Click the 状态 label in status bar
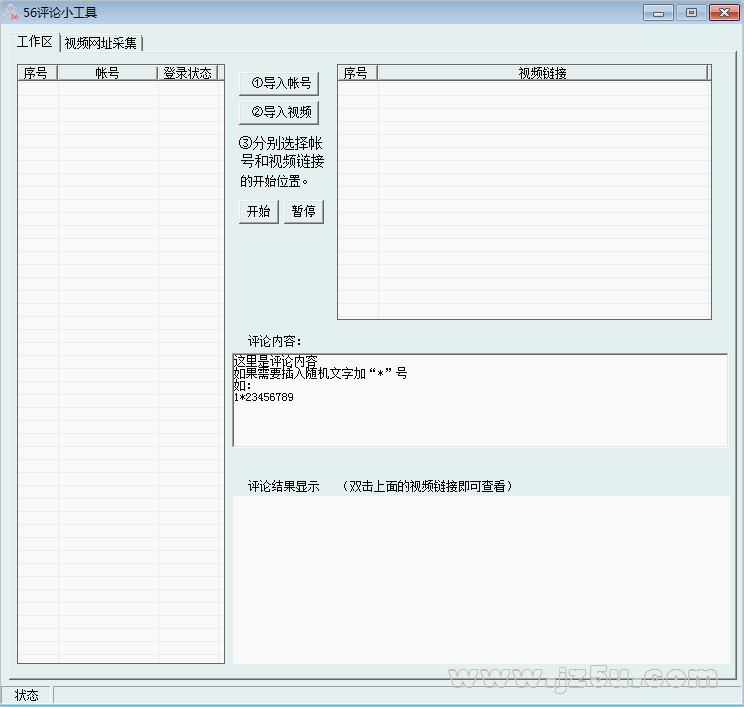Viewport: 744px width, 707px height. [27, 696]
